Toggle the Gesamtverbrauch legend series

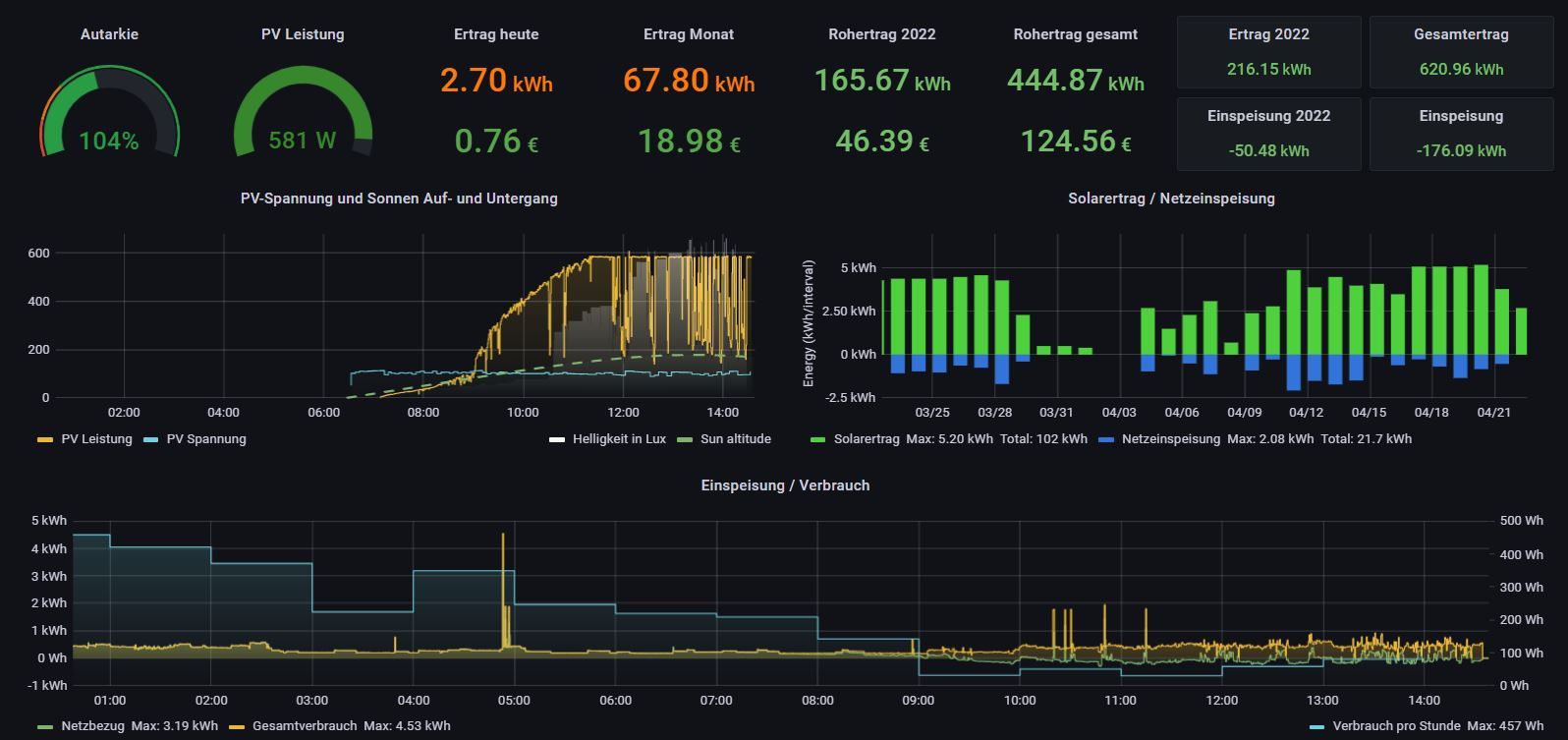pyautogui.click(x=305, y=726)
